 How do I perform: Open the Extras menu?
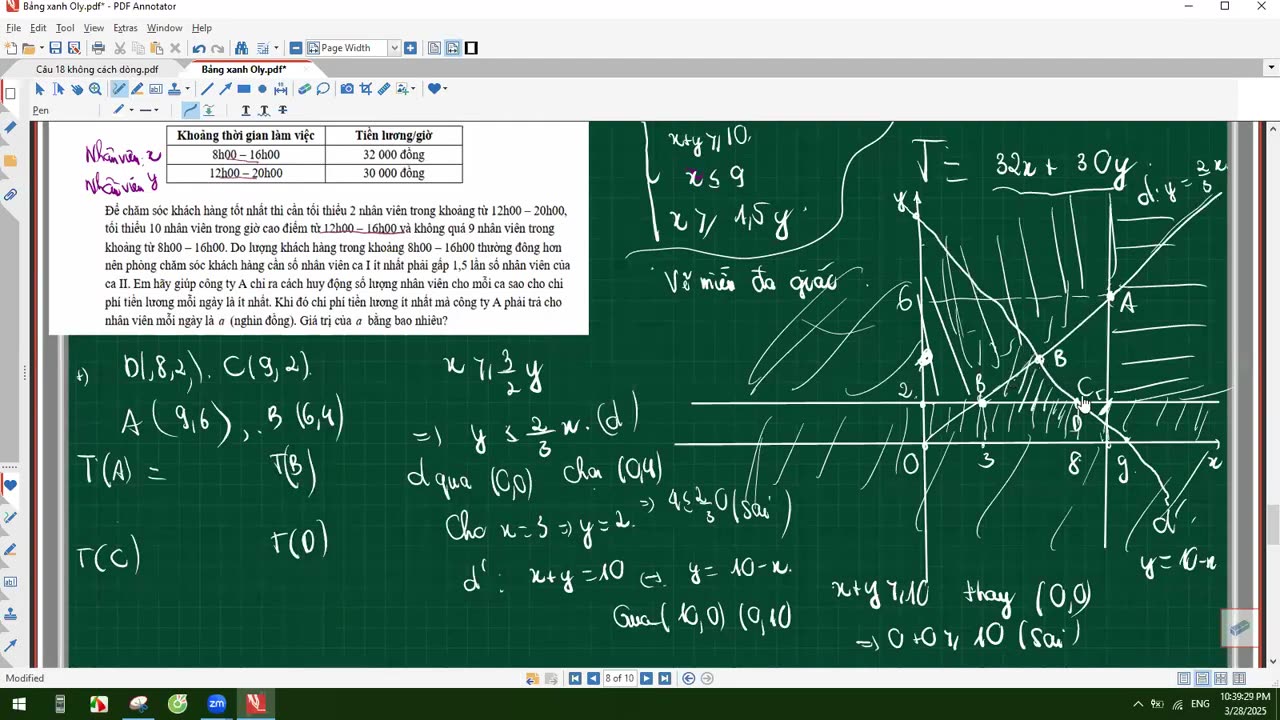(x=126, y=28)
